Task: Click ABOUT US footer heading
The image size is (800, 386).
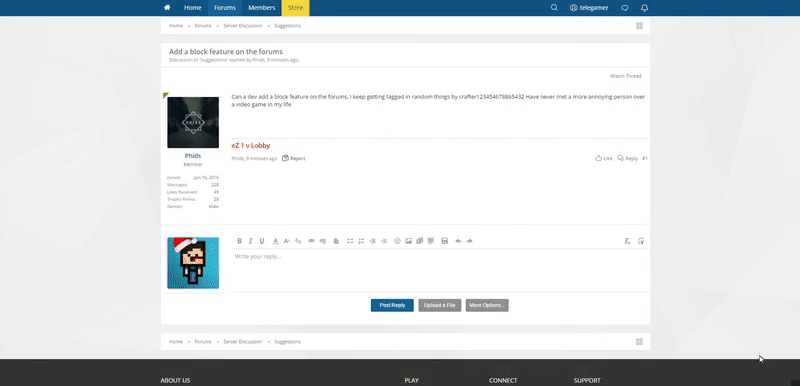Action: point(175,380)
